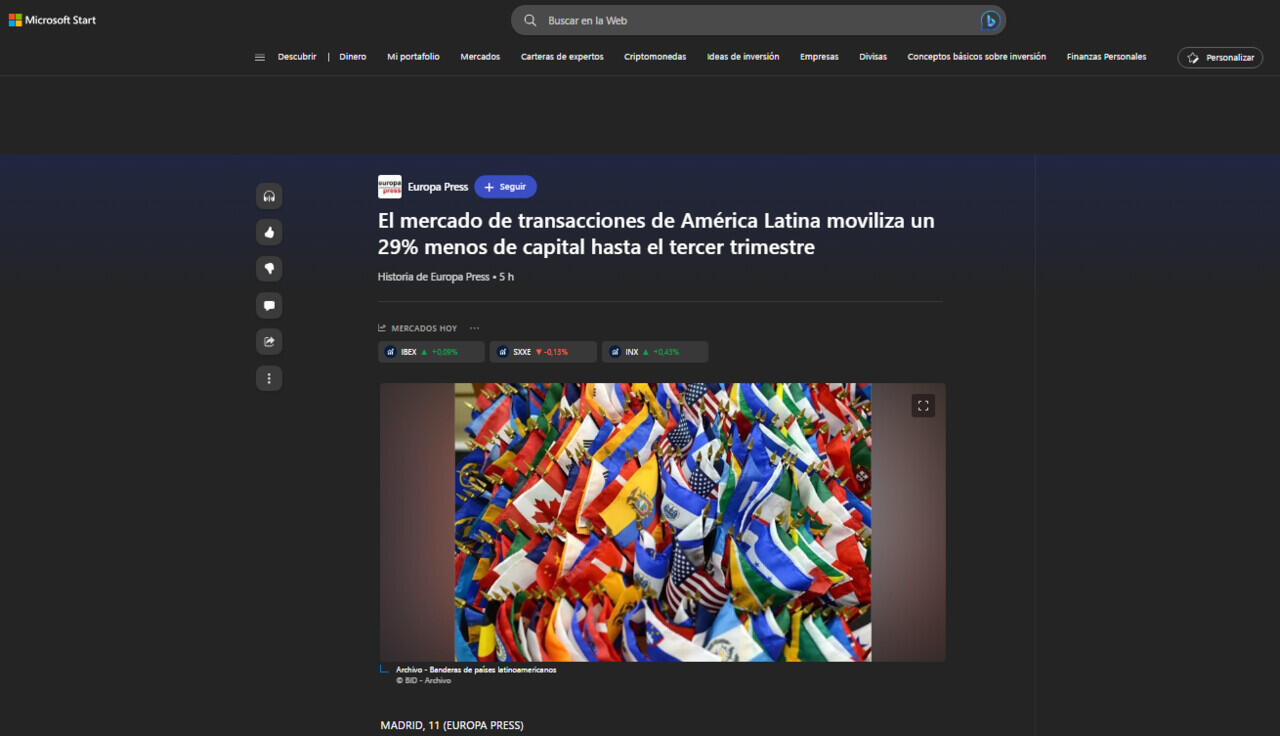Expand the article image to fullscreen
The image size is (1280, 736).
[923, 405]
